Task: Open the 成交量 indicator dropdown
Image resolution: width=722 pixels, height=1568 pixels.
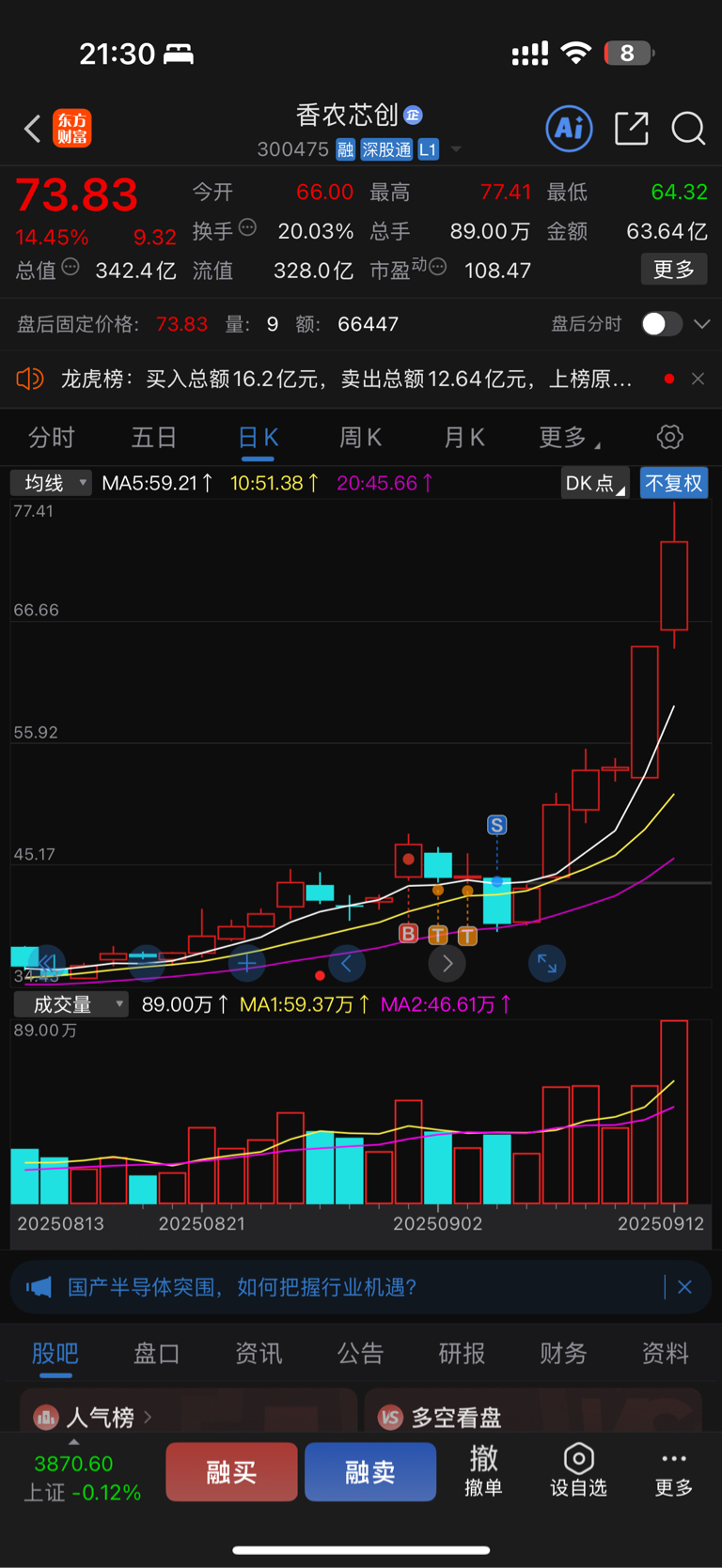Action: [x=71, y=1004]
